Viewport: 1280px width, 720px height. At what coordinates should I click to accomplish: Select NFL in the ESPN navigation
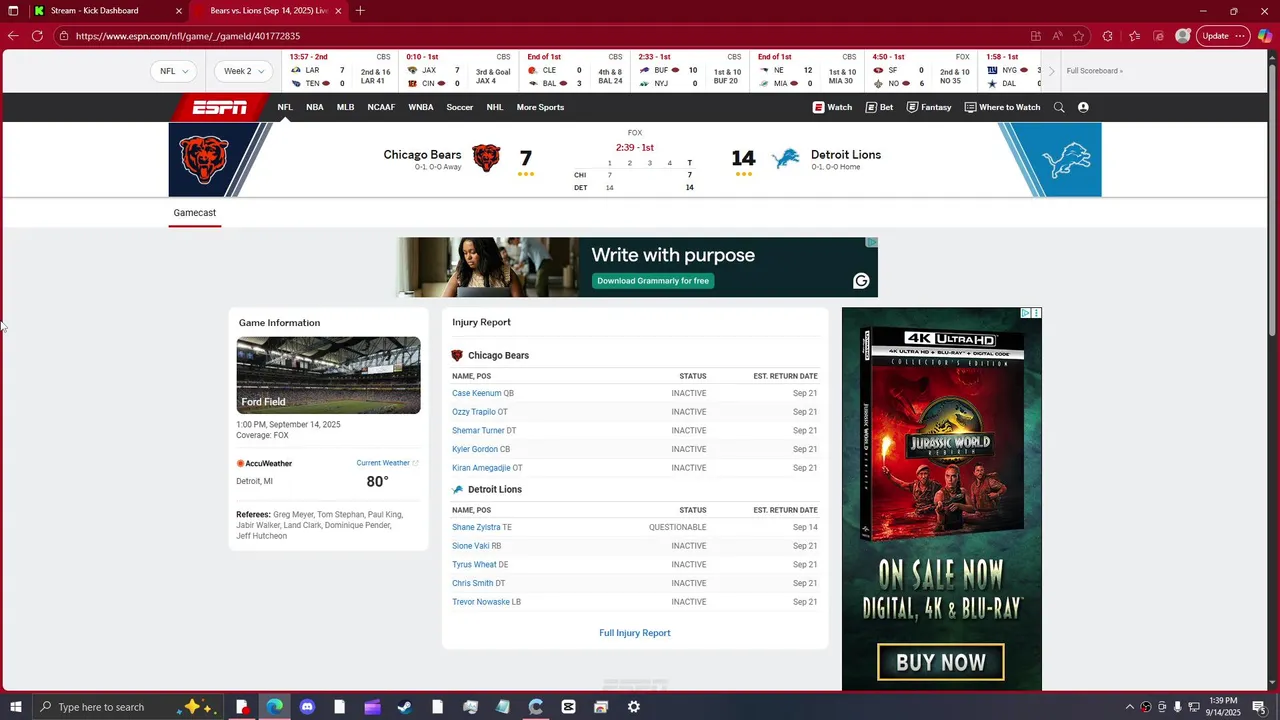(x=285, y=107)
